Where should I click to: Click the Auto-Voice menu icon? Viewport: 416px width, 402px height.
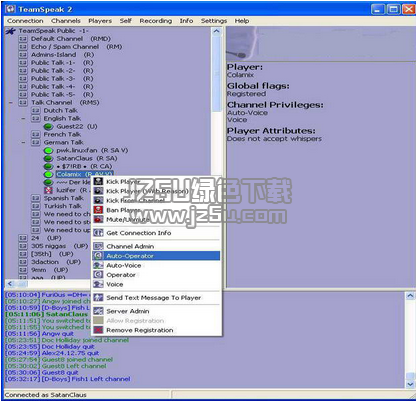click(98, 266)
